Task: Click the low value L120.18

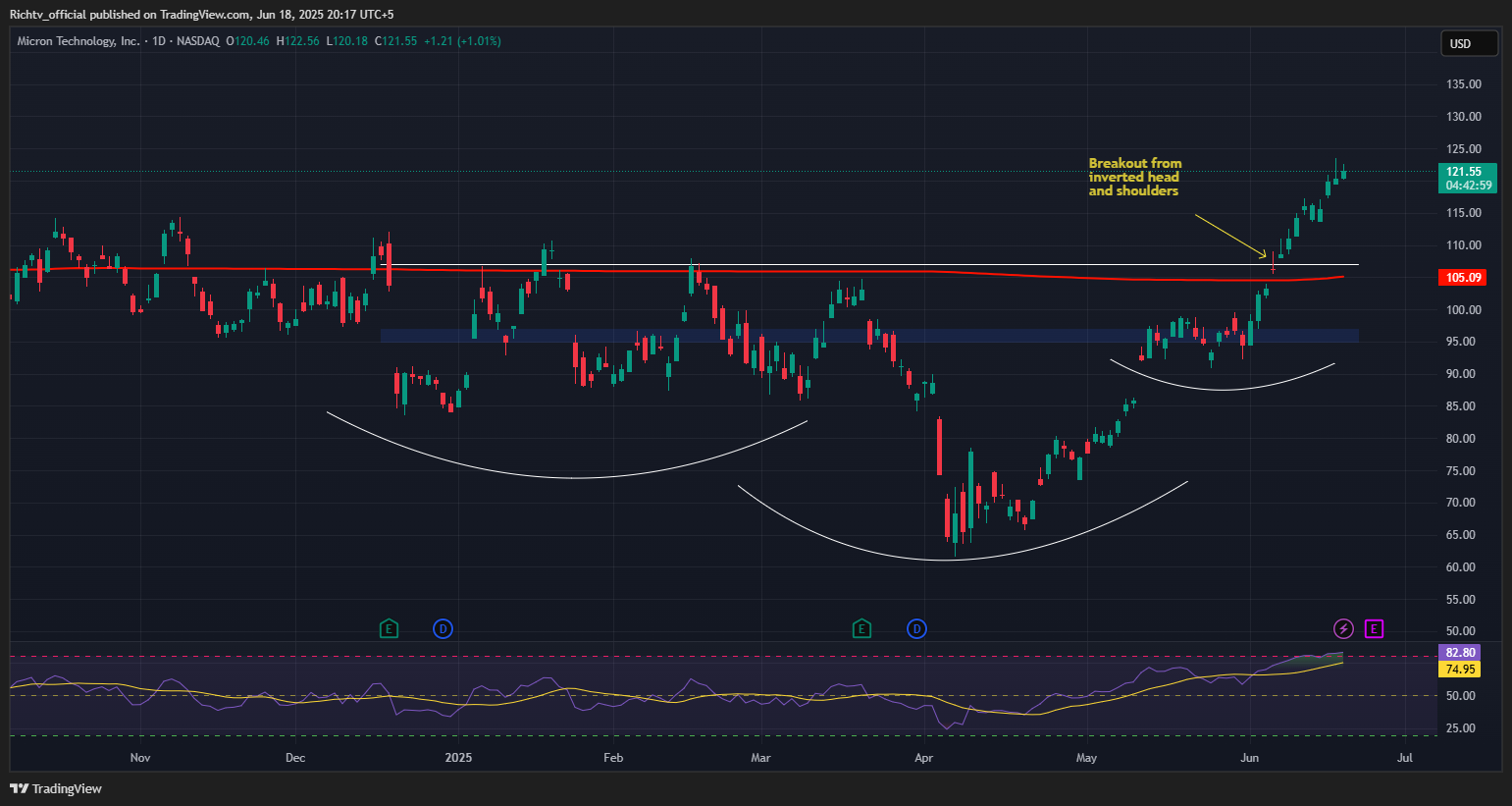Action: 347,41
